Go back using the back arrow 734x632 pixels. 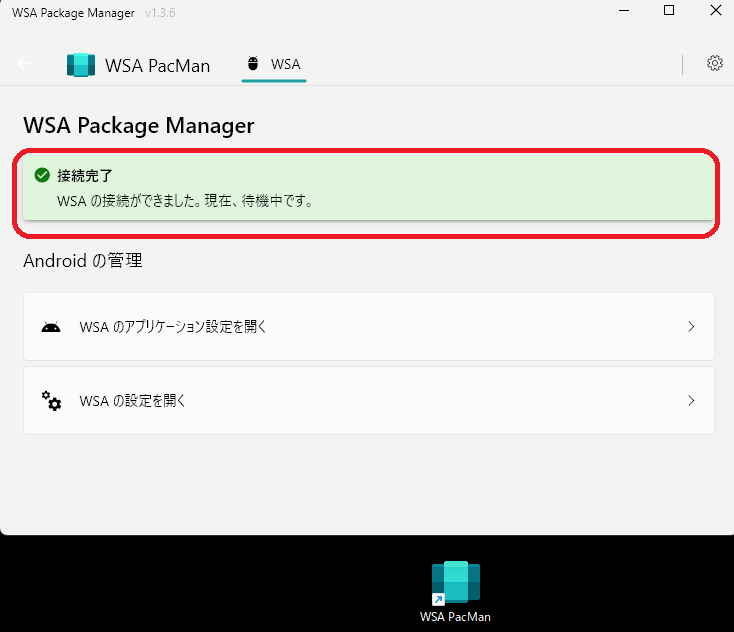coord(24,63)
